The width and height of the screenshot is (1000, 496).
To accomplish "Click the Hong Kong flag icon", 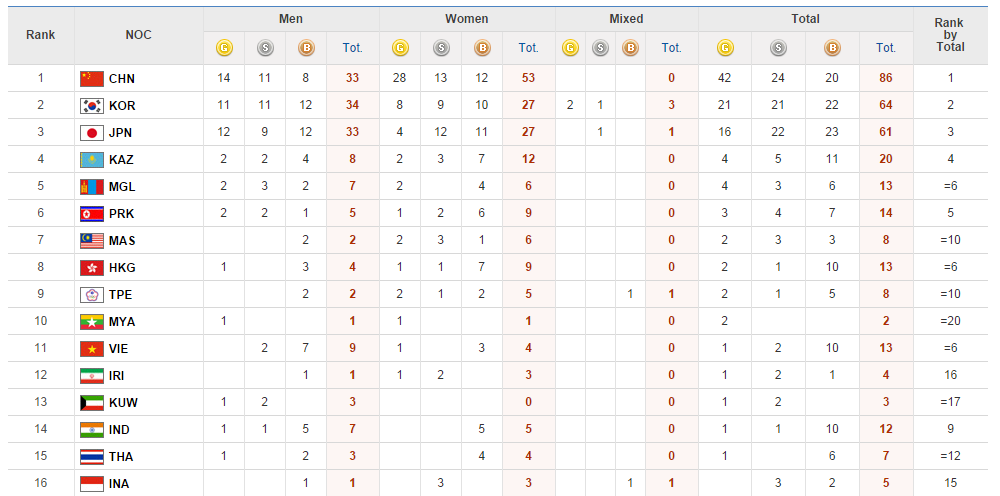I will [x=91, y=268].
